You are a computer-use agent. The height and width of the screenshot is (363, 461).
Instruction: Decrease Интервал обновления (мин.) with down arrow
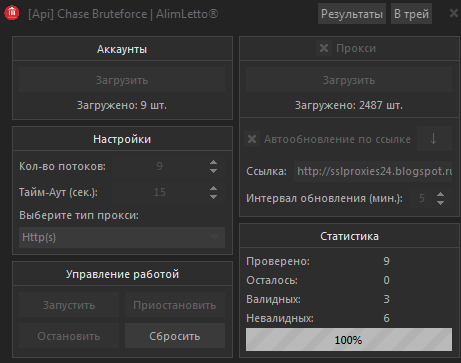coord(440,202)
